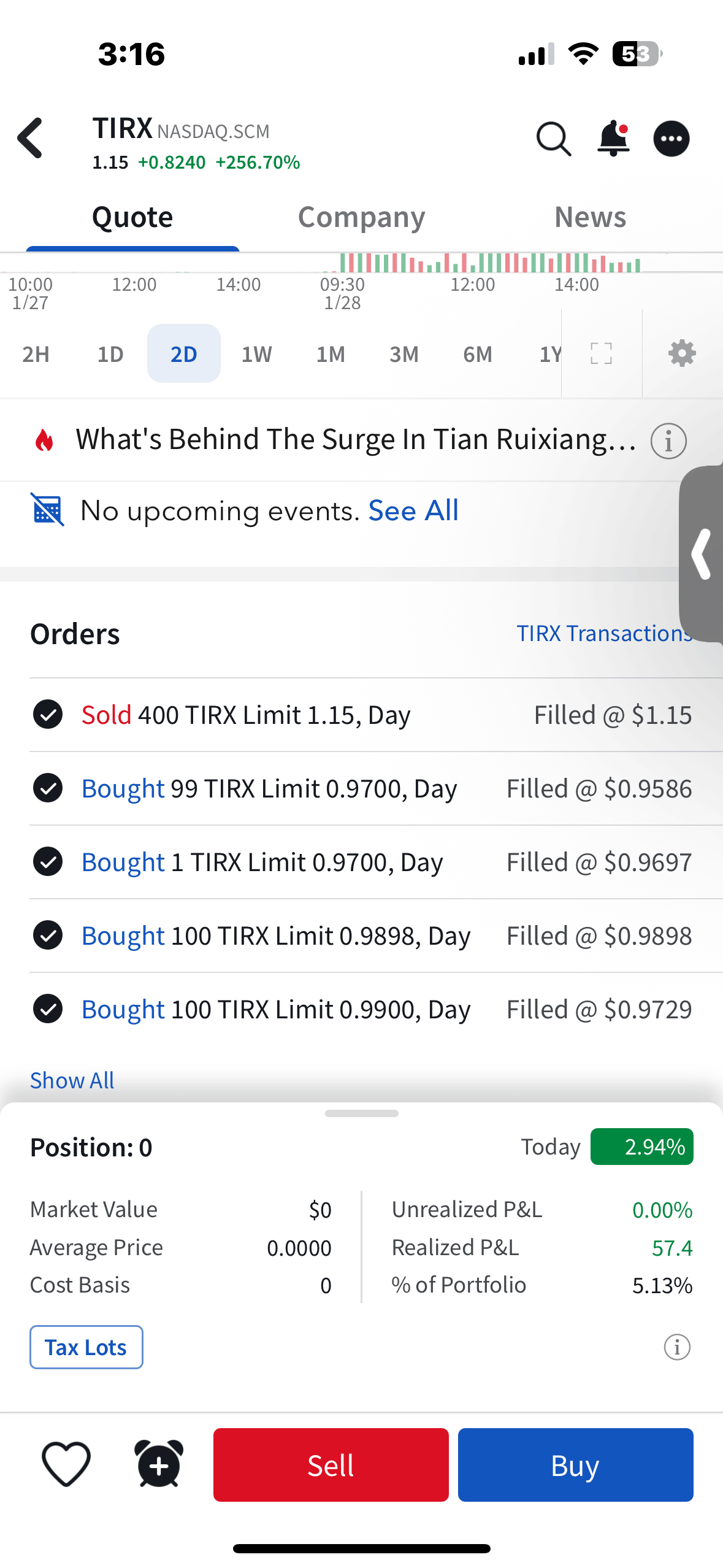Open the search magnifier icon

coord(553,139)
